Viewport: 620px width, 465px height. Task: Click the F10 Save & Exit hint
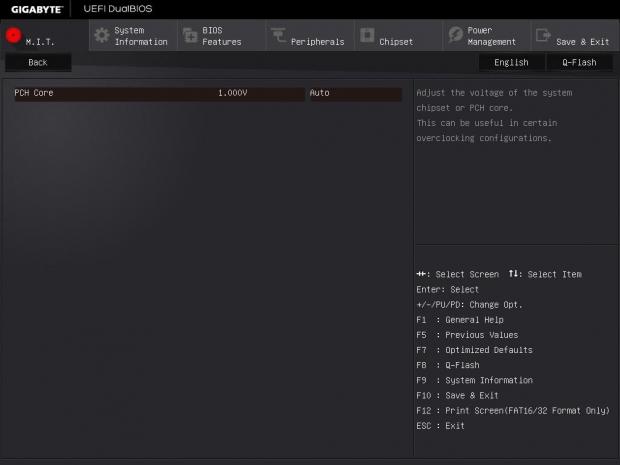click(457, 395)
